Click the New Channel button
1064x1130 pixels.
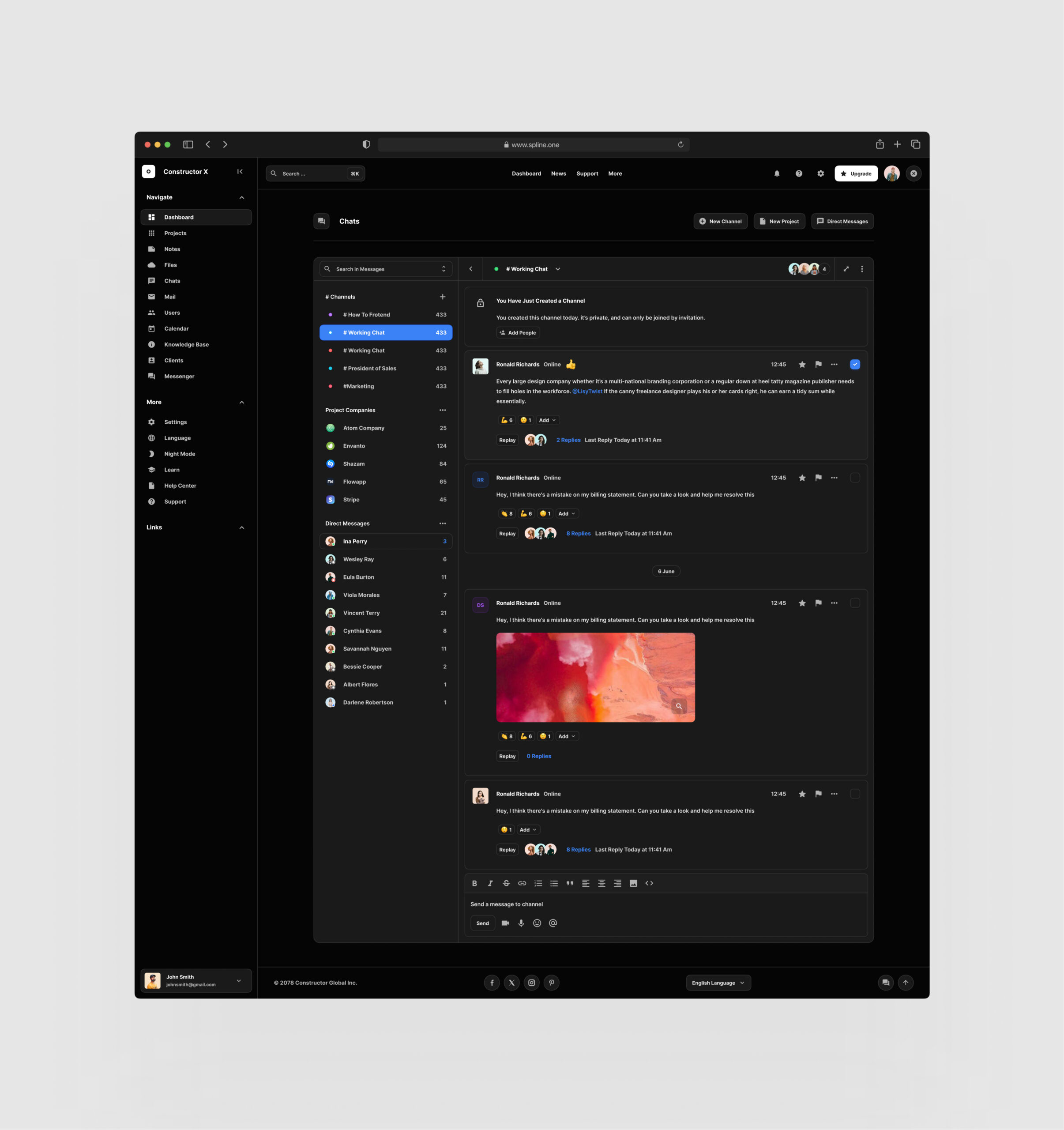click(720, 222)
